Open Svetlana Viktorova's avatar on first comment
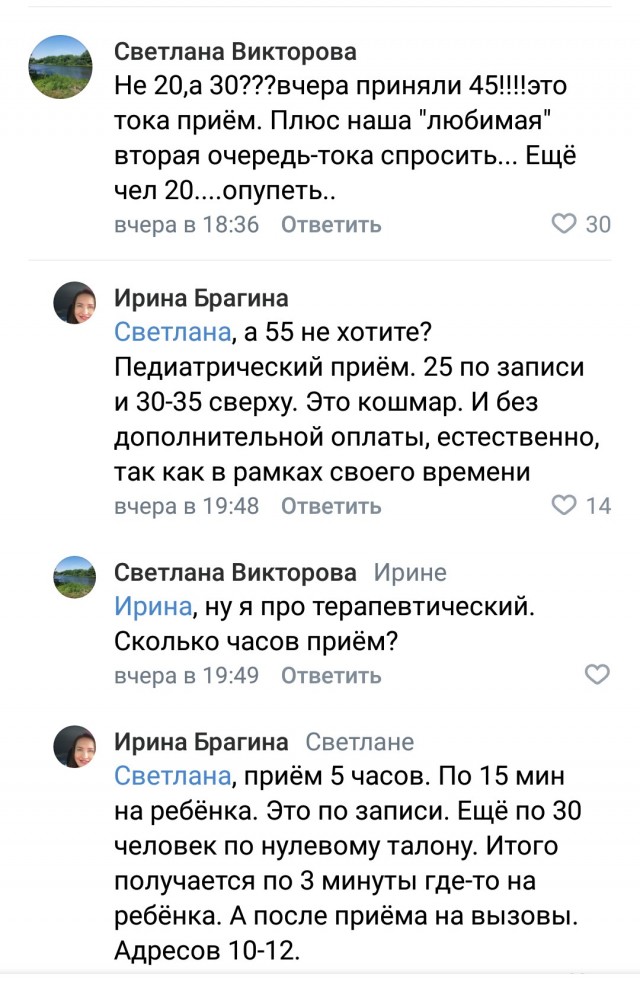 click(62, 67)
